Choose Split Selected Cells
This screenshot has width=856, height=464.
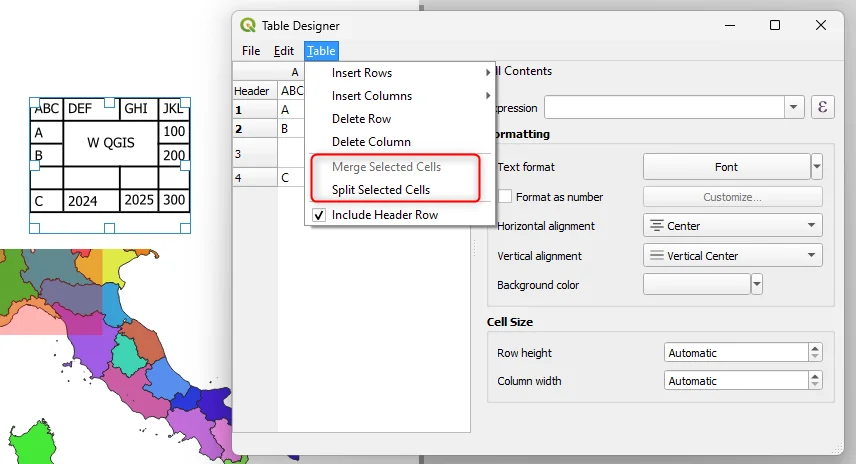tap(381, 190)
